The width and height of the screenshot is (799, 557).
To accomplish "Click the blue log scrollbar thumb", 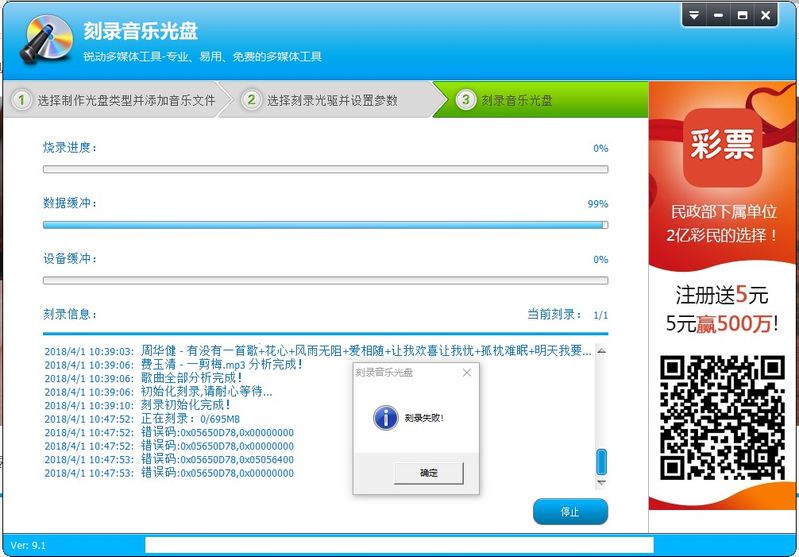I will click(x=601, y=462).
